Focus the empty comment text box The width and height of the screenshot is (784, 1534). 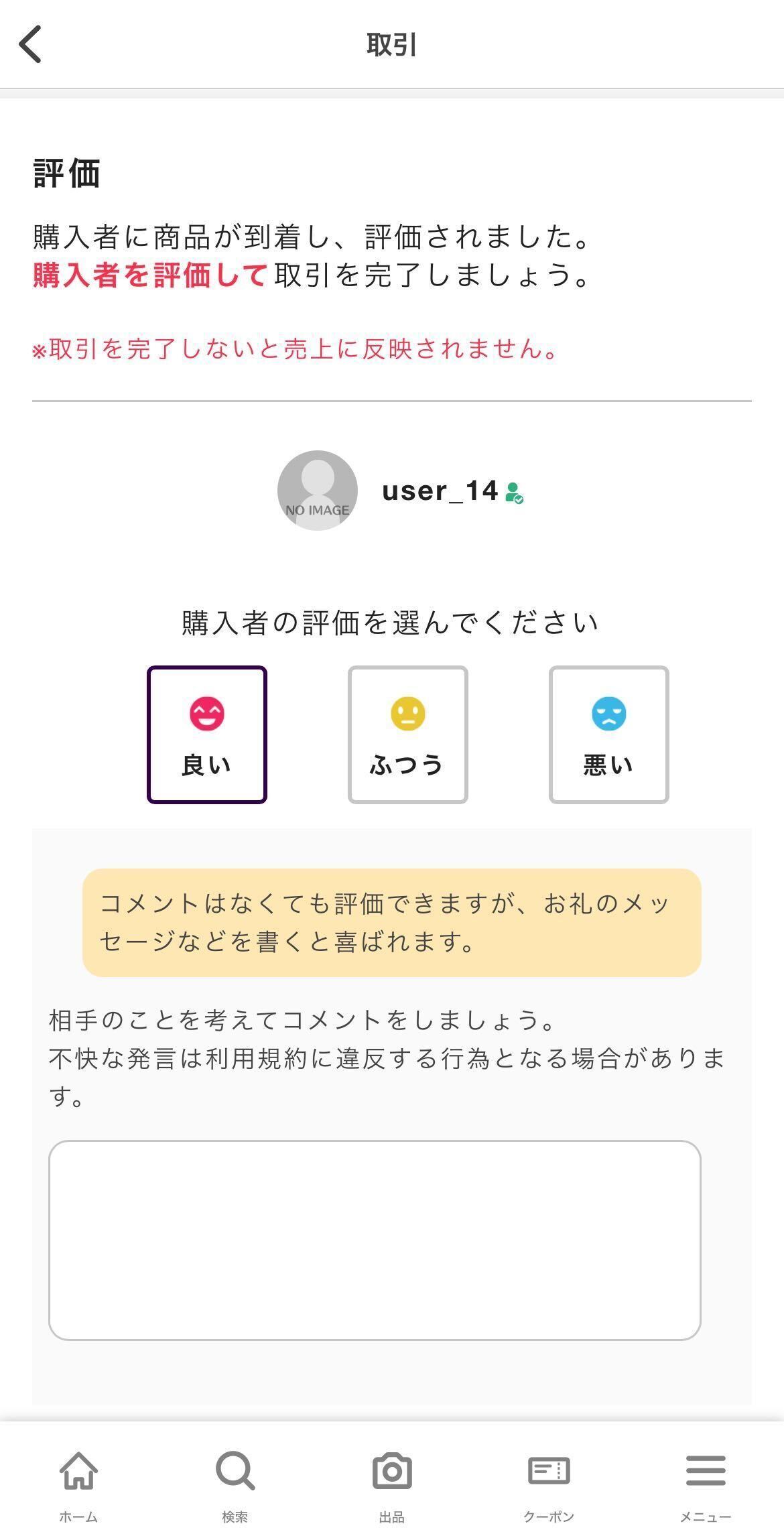(x=375, y=1240)
